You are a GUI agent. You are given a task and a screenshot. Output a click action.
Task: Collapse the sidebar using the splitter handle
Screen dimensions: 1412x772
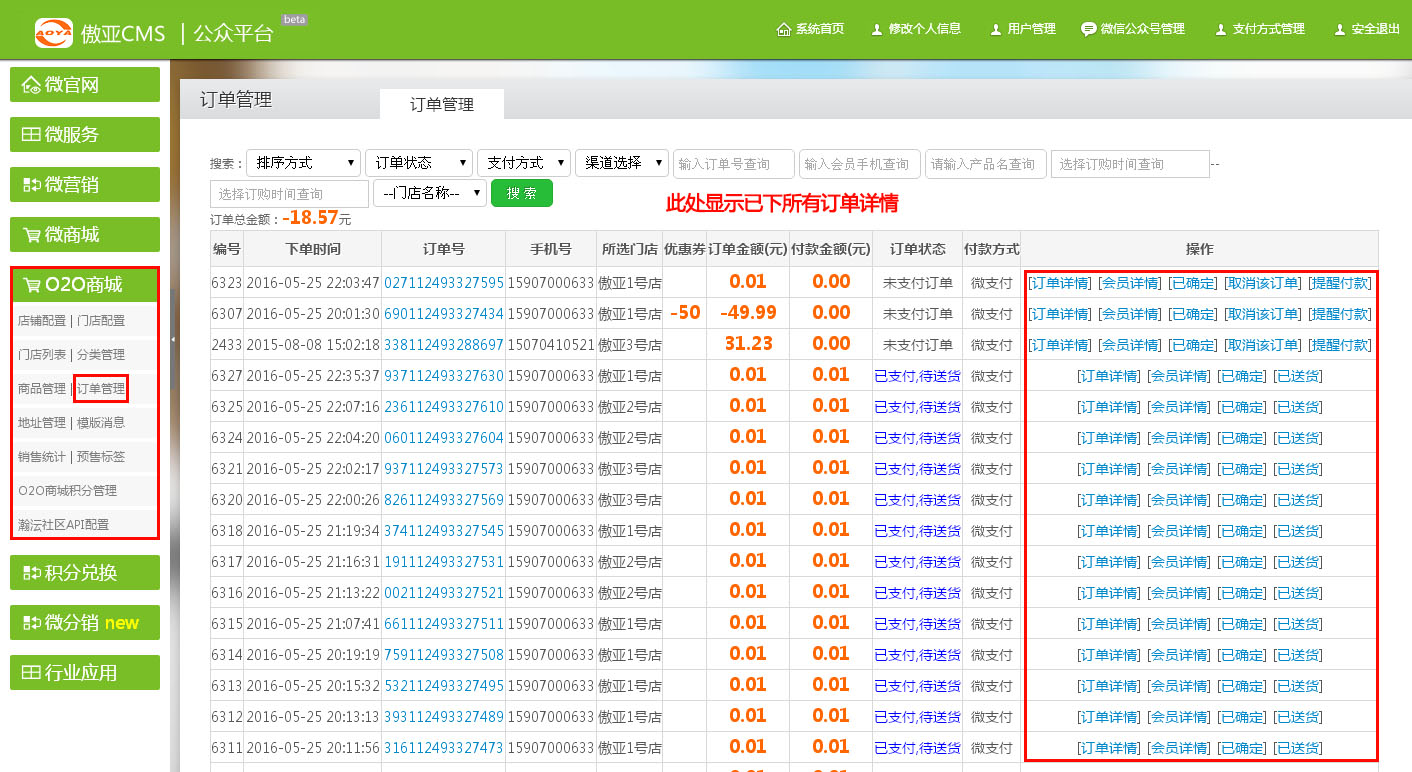[173, 340]
